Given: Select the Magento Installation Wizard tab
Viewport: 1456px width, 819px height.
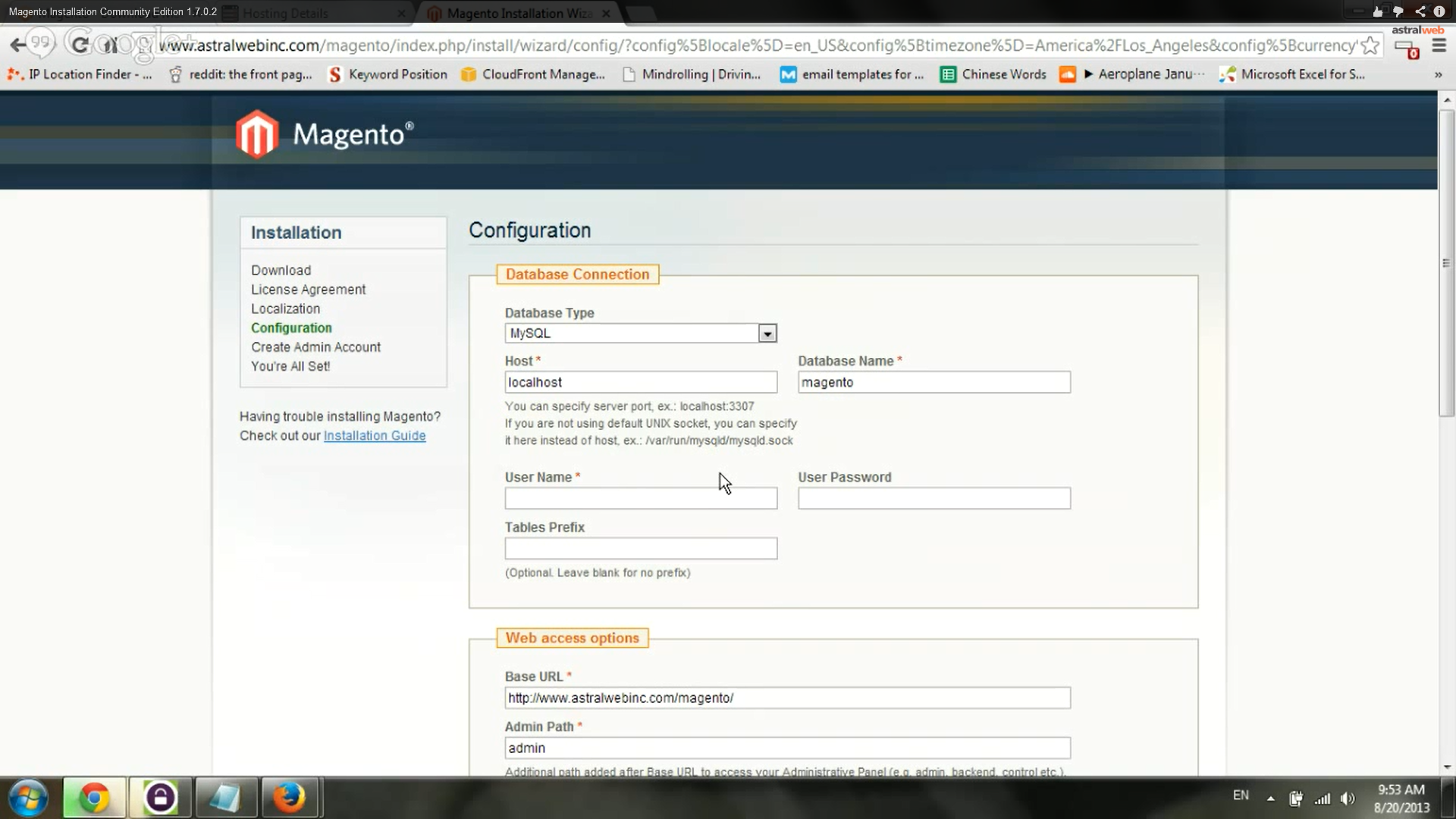Looking at the screenshot, I should 519,13.
